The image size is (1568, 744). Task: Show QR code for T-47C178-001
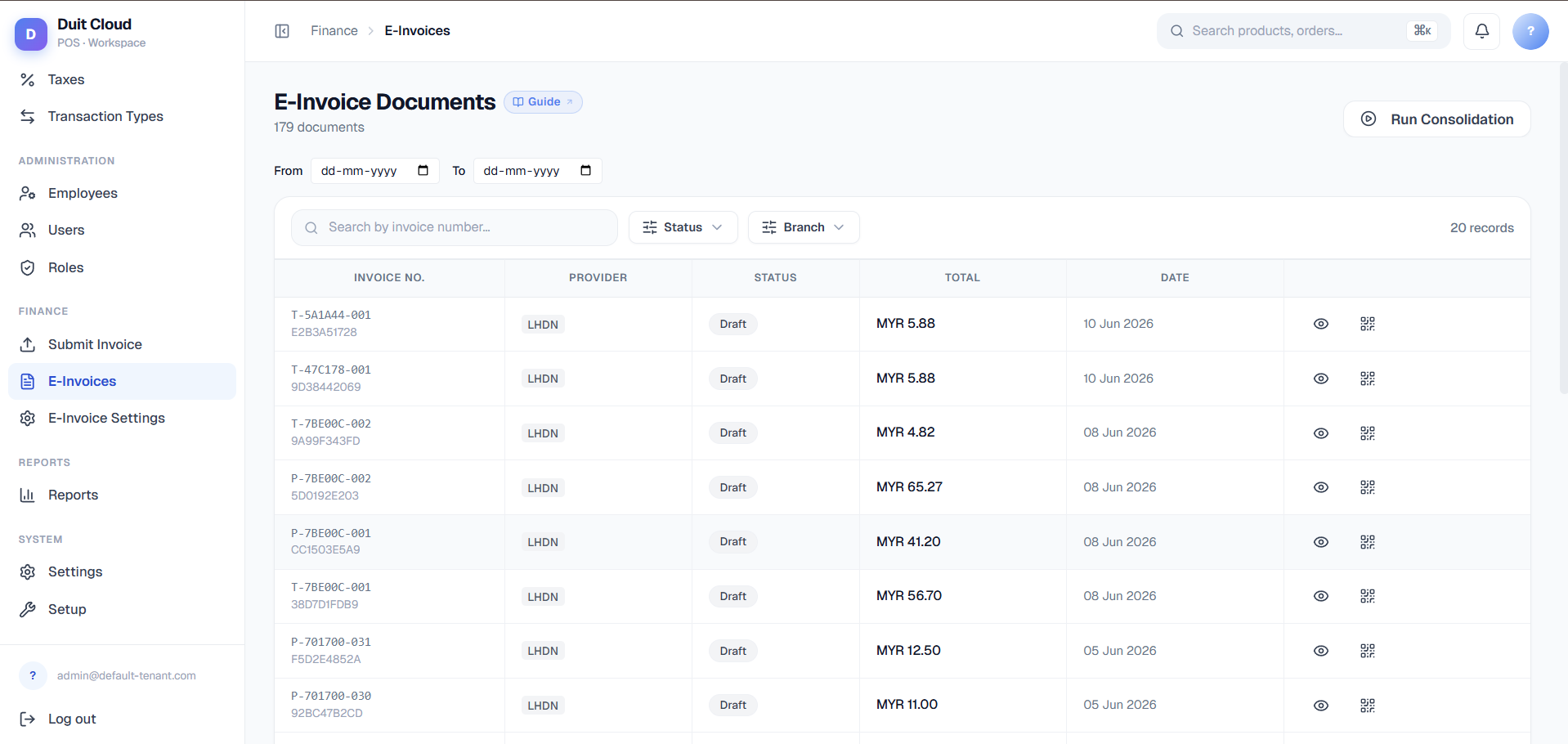pyautogui.click(x=1368, y=379)
